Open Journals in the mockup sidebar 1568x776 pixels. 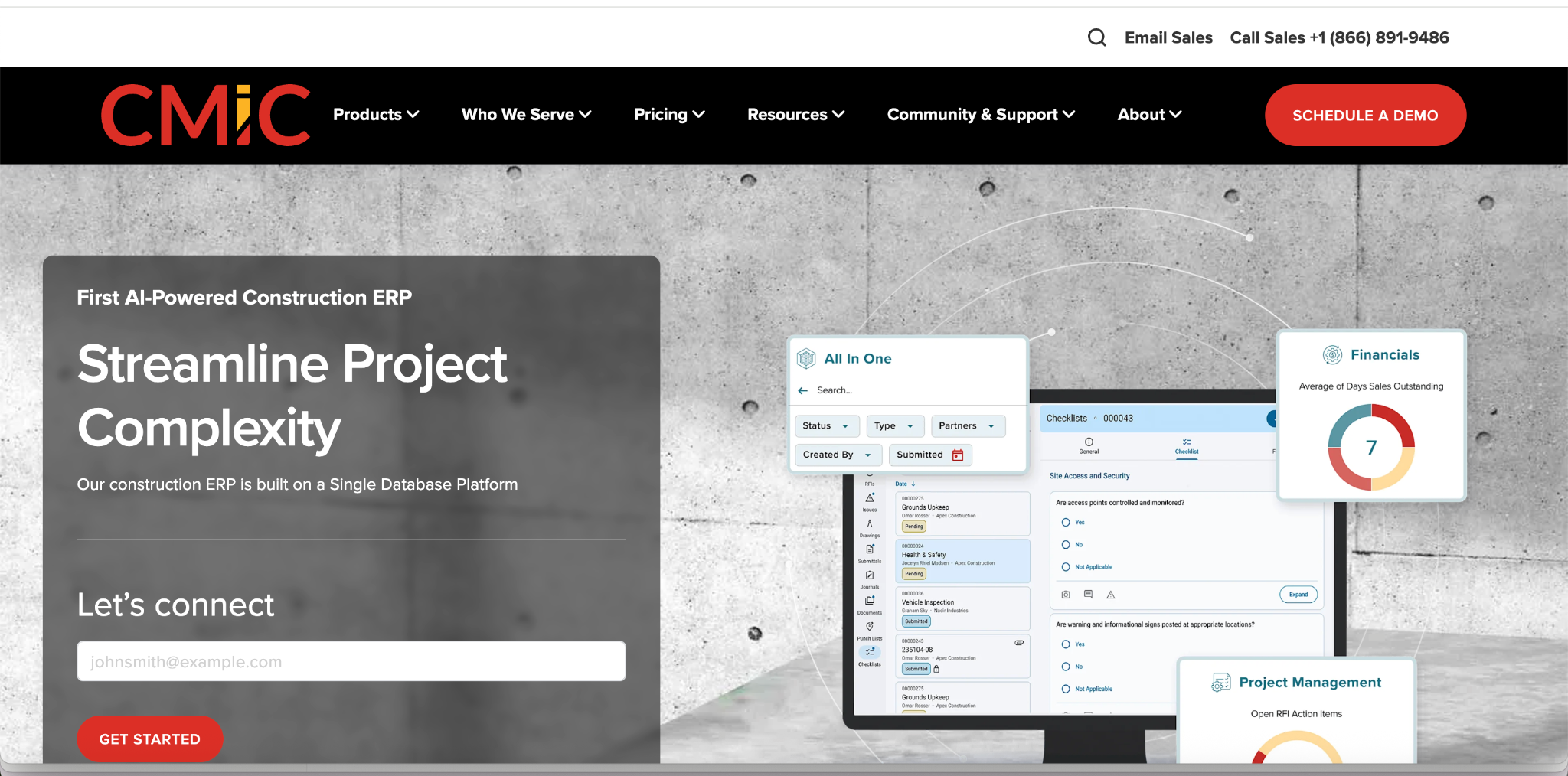[870, 579]
